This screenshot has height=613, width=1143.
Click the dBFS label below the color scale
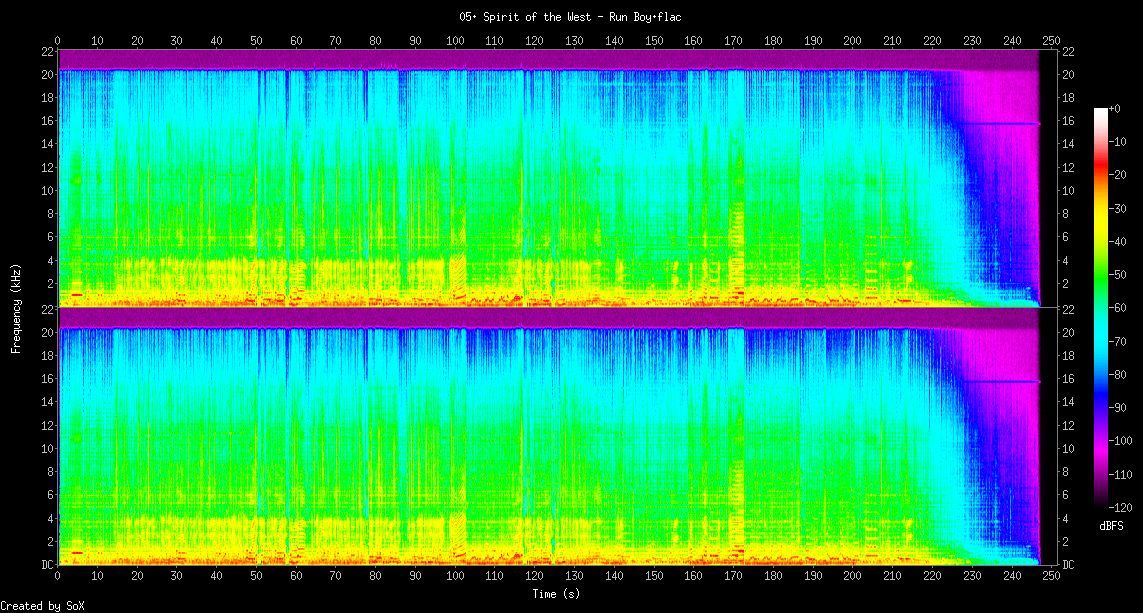[x=1112, y=525]
